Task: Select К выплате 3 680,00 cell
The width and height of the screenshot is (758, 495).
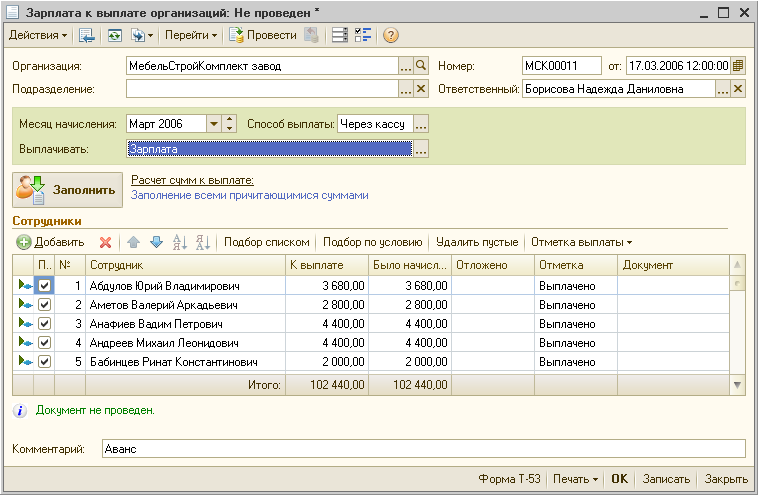Action: click(327, 286)
